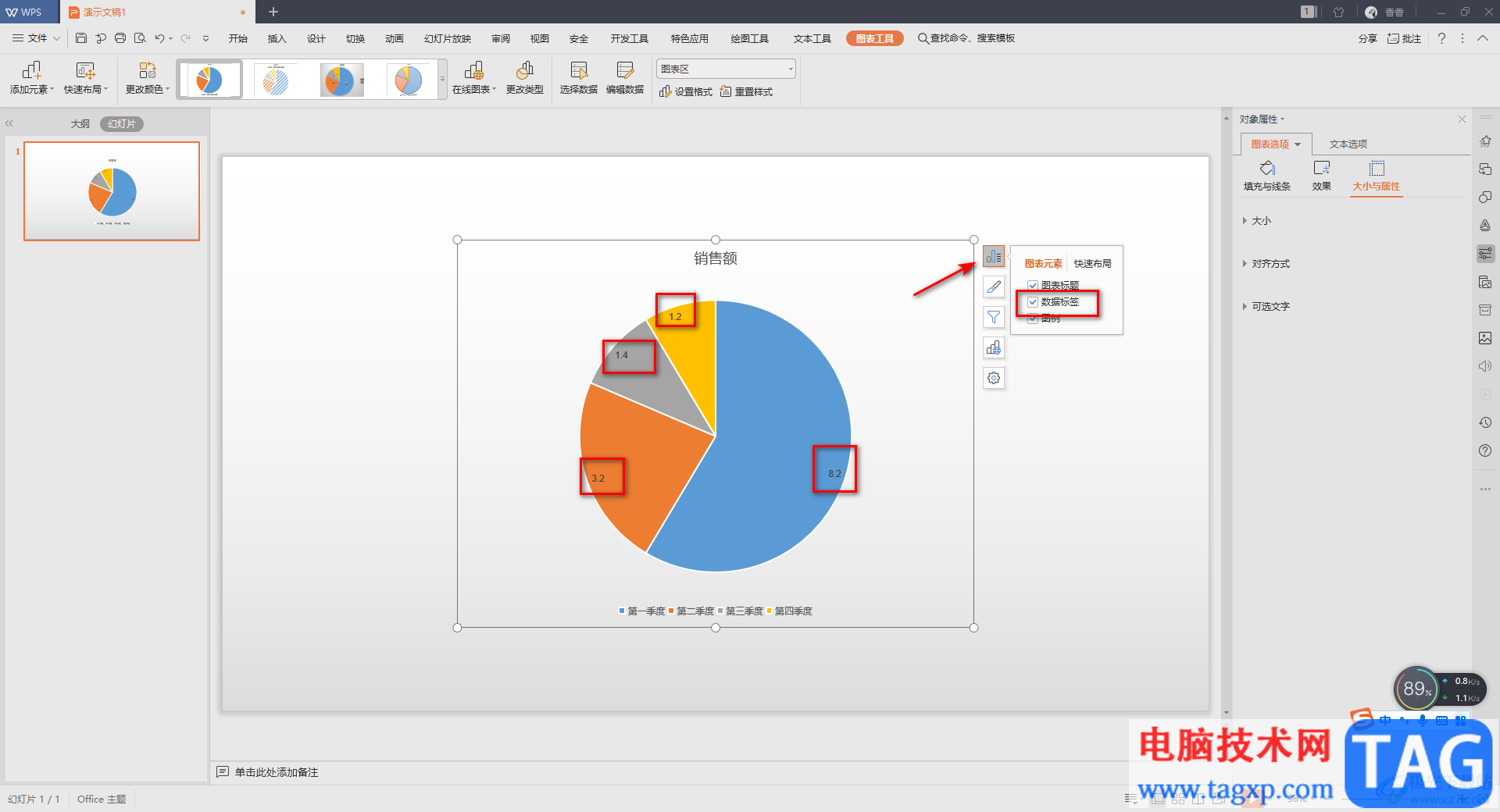Screen dimensions: 1500x812
Task: Switch to 快速布局 tab in chart popup
Action: click(1093, 264)
